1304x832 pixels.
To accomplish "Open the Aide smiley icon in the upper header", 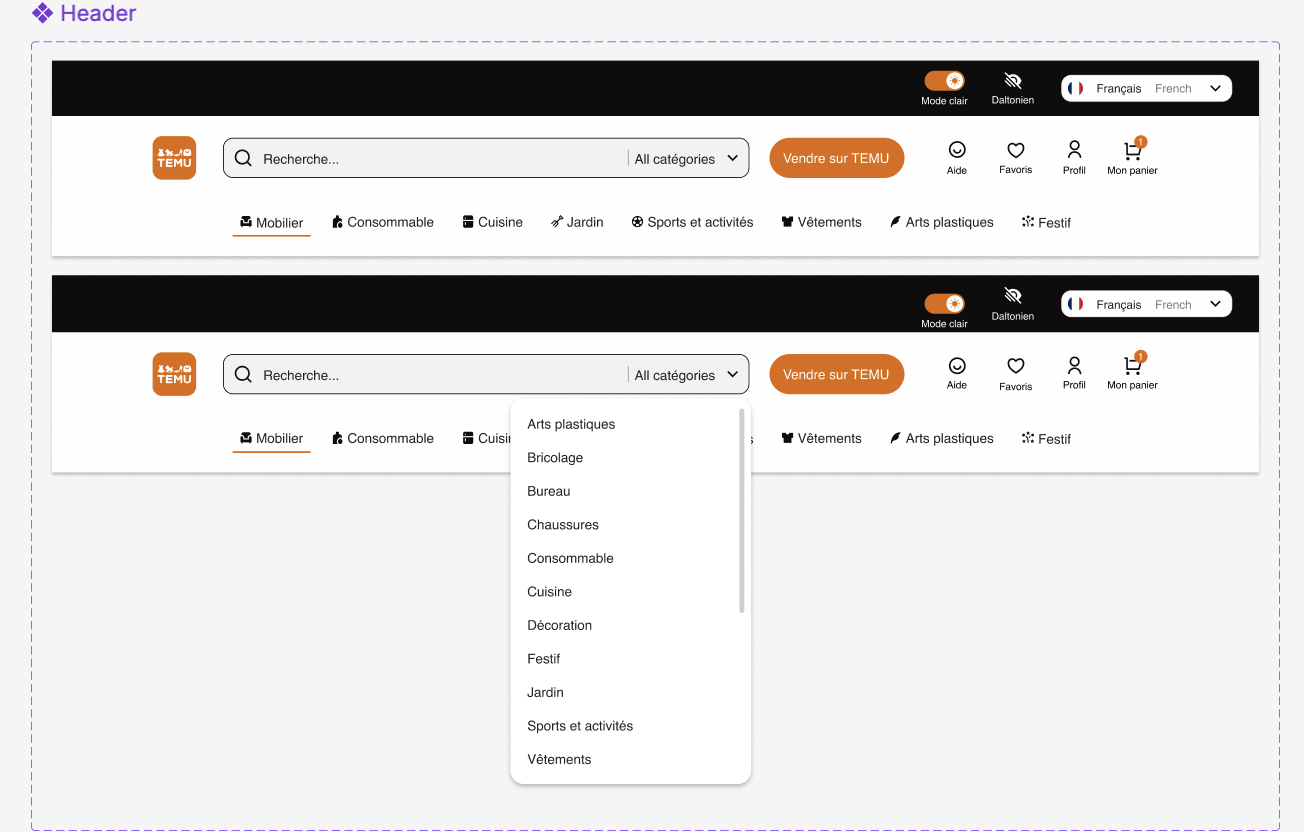I will point(957,150).
